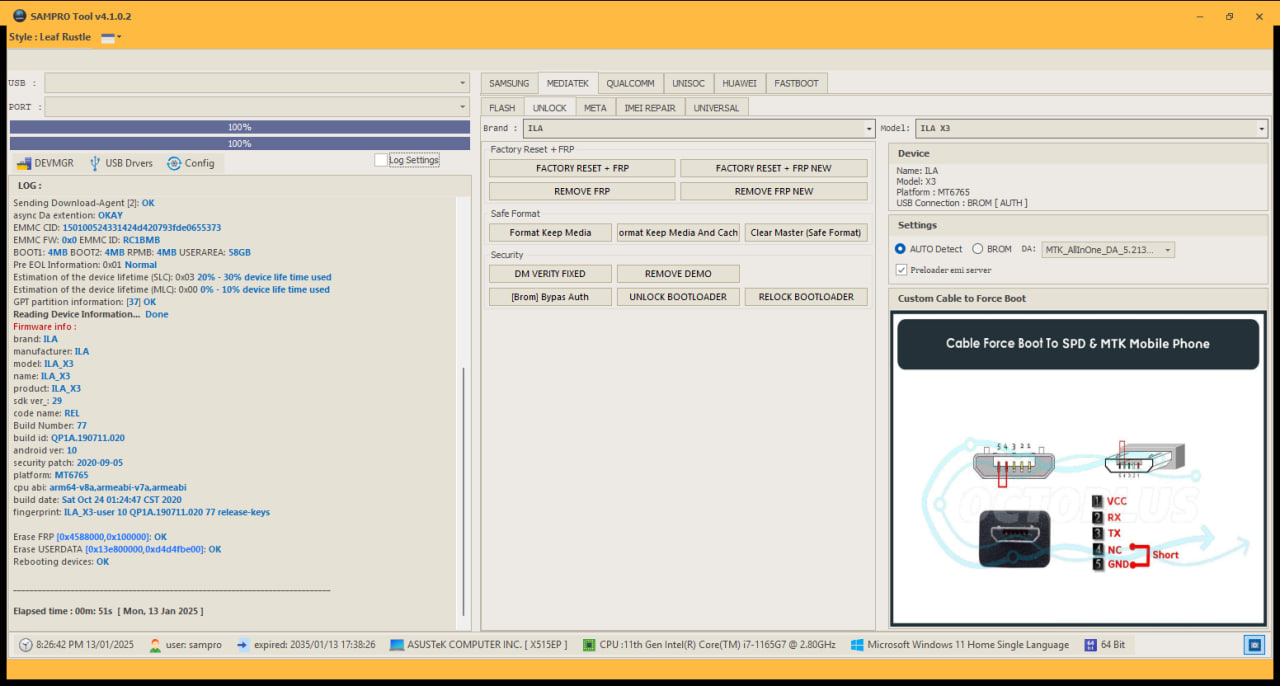Run the REMOVE FRP NEW button
The height and width of the screenshot is (686, 1280).
click(774, 191)
